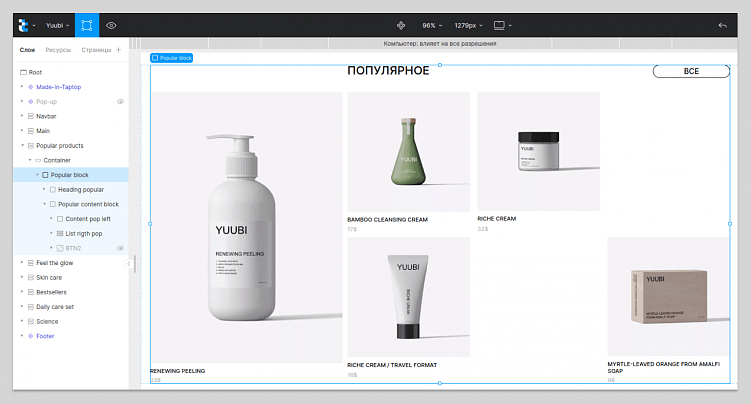
Task: Click the Heading popular square icon
Action: pyautogui.click(x=53, y=190)
